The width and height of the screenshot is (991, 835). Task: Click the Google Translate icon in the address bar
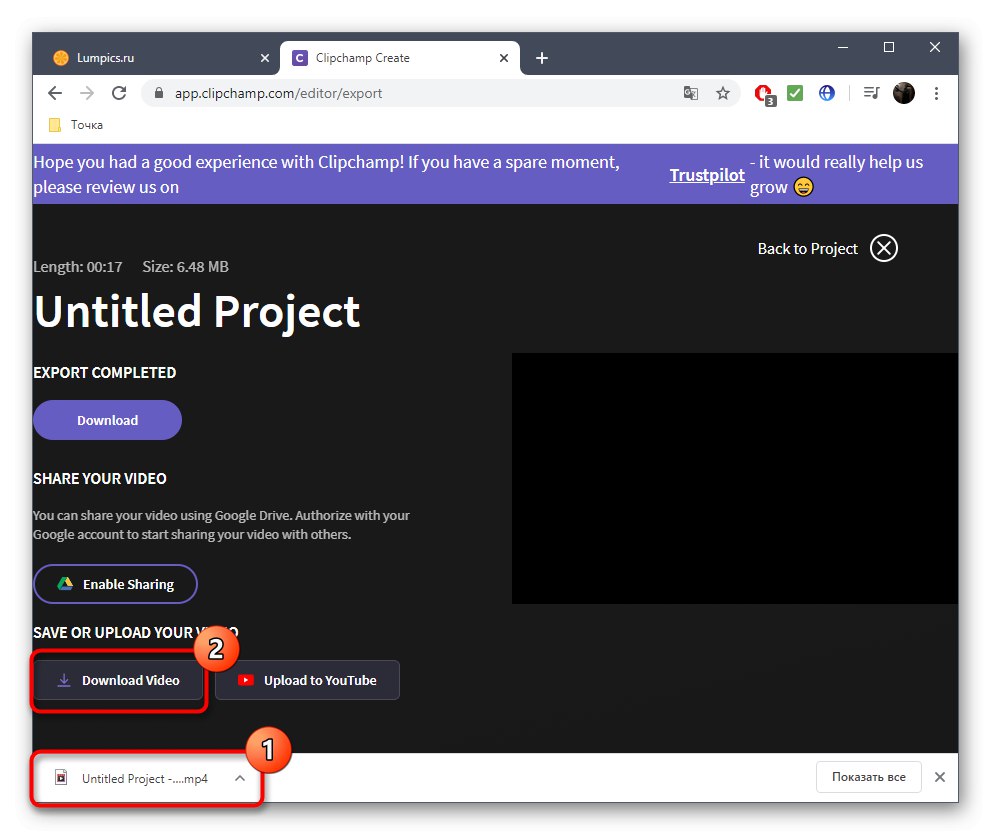coord(691,92)
